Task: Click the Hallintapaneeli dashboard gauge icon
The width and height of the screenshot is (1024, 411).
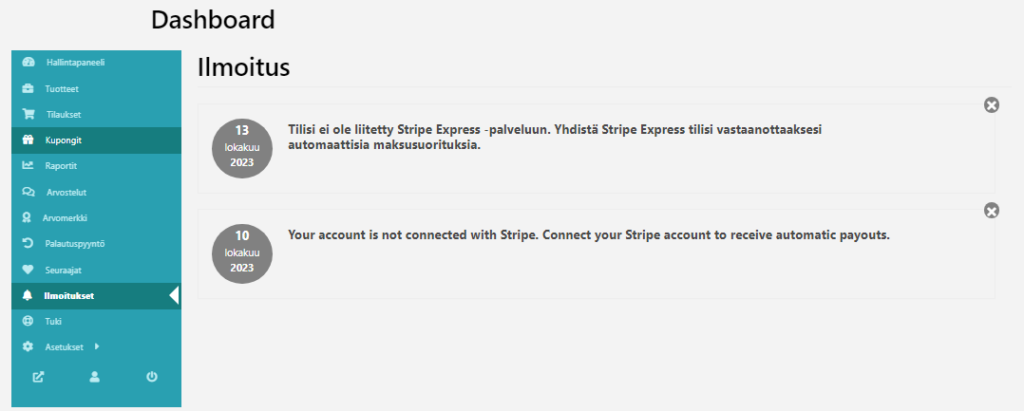Action: [x=28, y=62]
